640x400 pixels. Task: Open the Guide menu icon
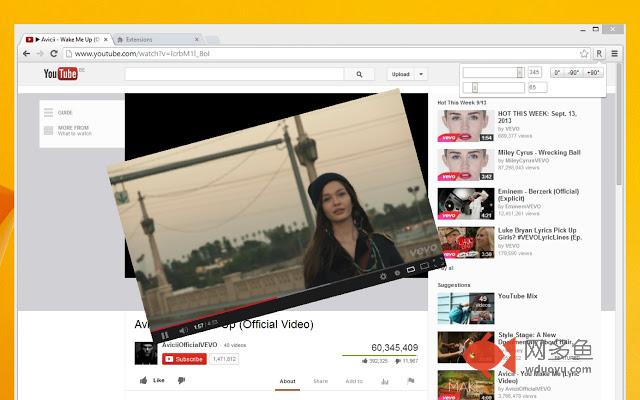click(x=49, y=112)
